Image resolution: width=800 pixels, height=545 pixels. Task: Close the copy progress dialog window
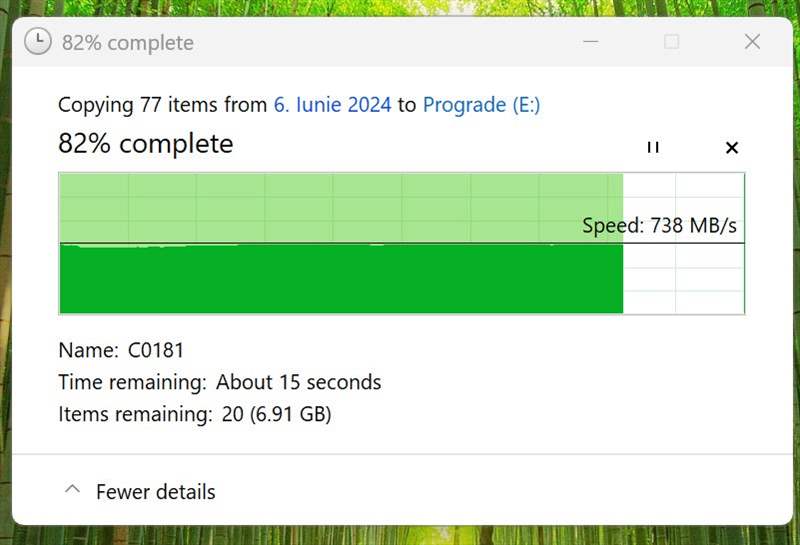click(752, 42)
